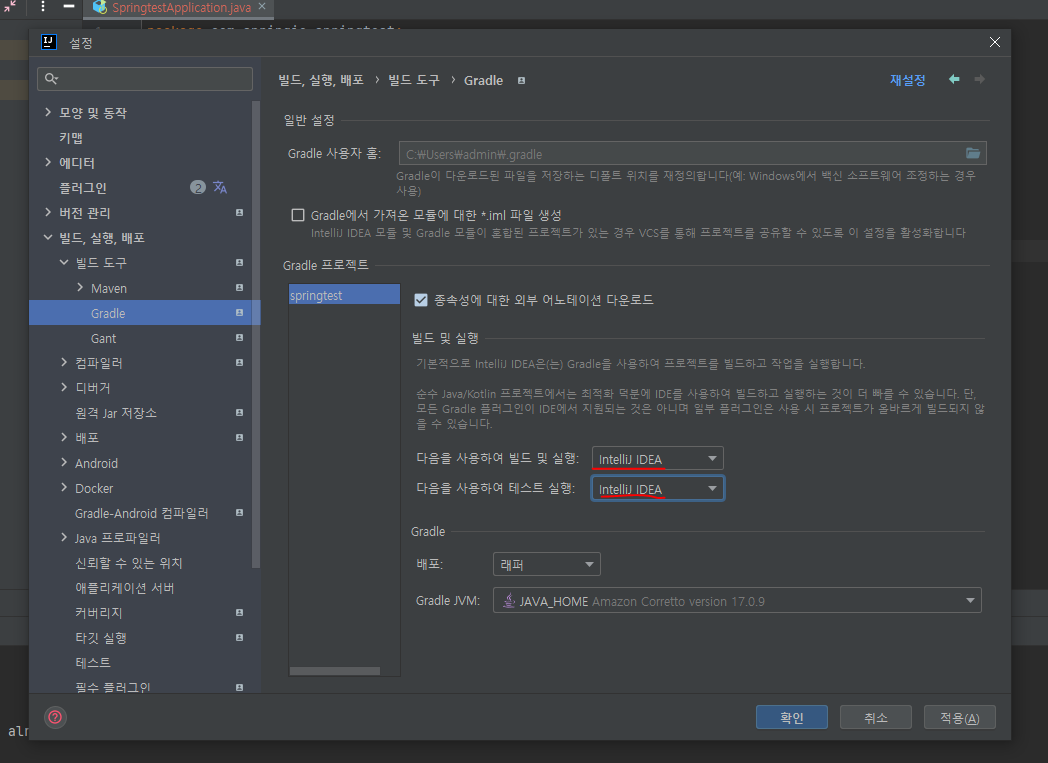Close the SpringtestApplication.java editor tab
The height and width of the screenshot is (763, 1048).
(x=261, y=7)
